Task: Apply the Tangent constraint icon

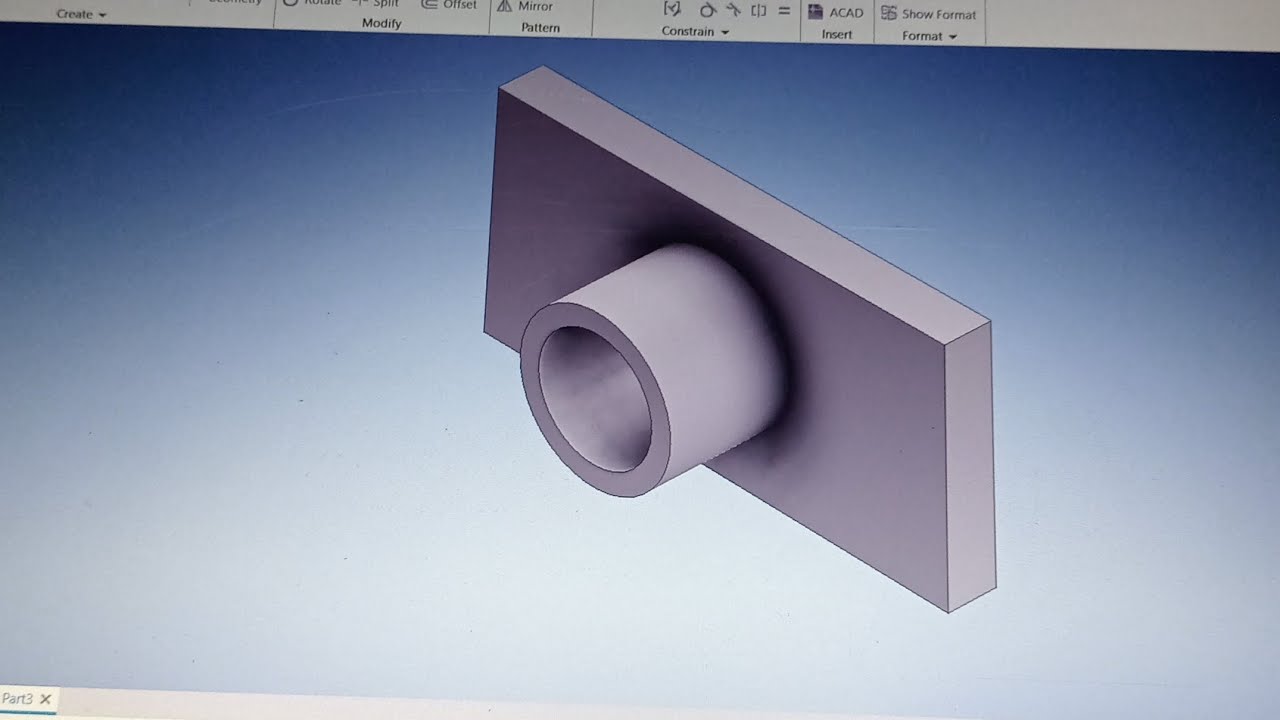Action: (x=706, y=10)
